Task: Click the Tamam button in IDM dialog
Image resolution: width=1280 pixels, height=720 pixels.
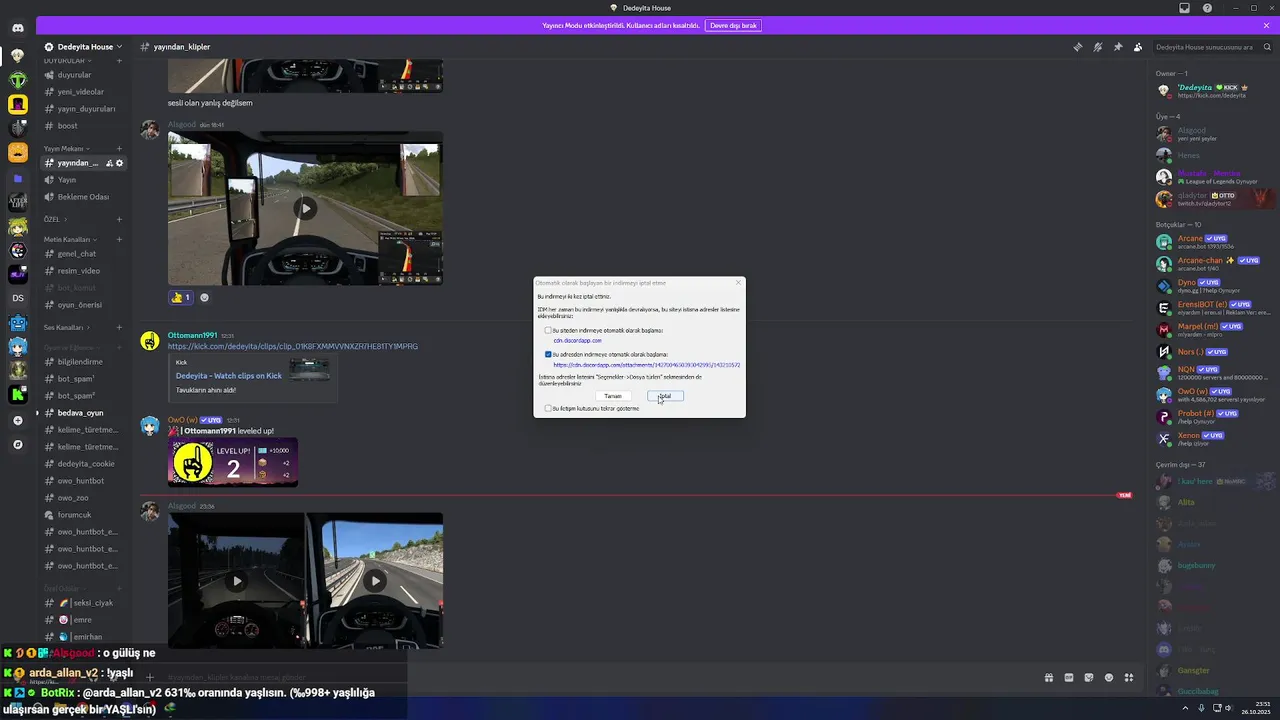Action: tap(613, 396)
